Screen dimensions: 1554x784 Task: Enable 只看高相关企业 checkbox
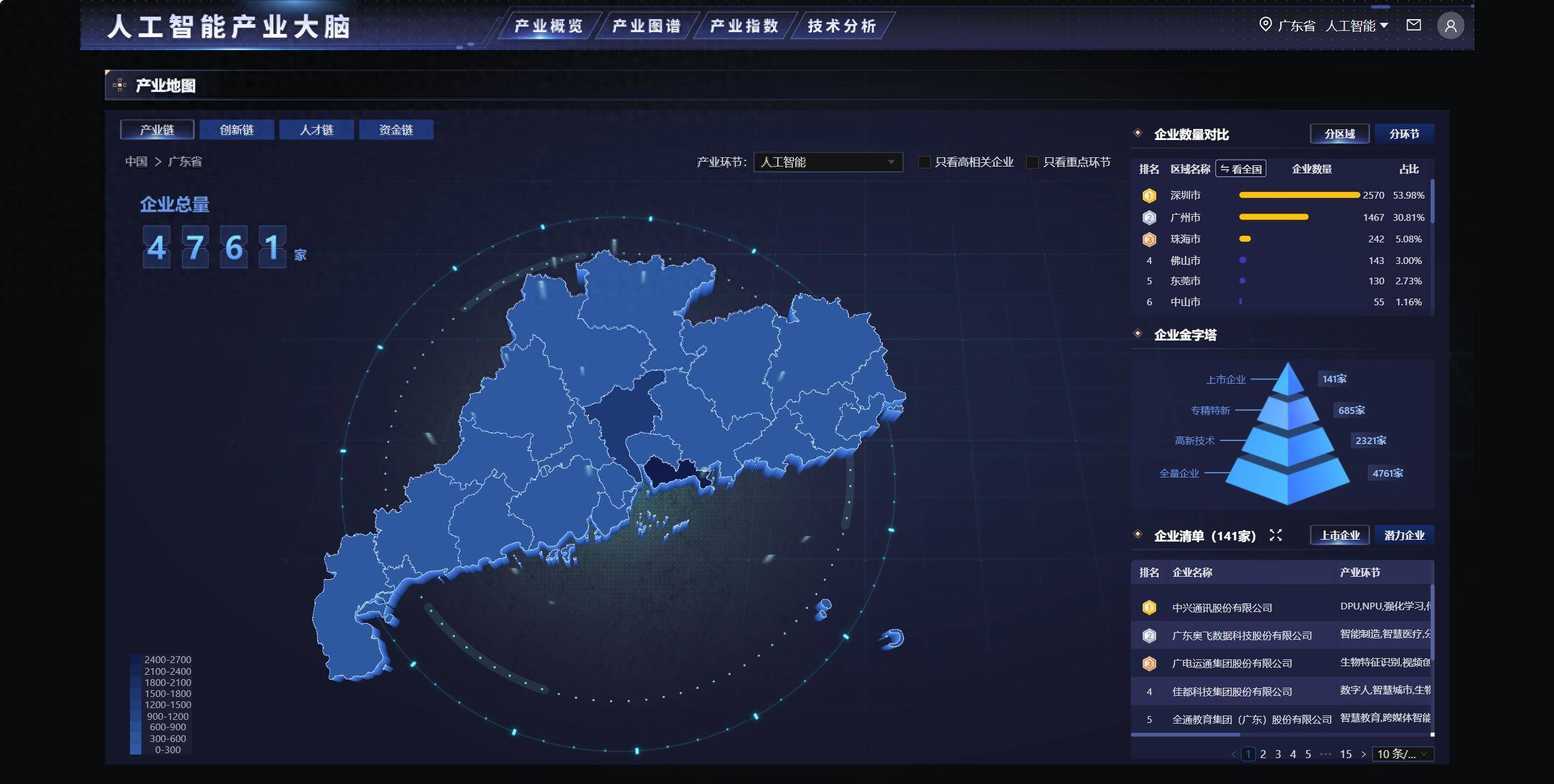[x=924, y=162]
